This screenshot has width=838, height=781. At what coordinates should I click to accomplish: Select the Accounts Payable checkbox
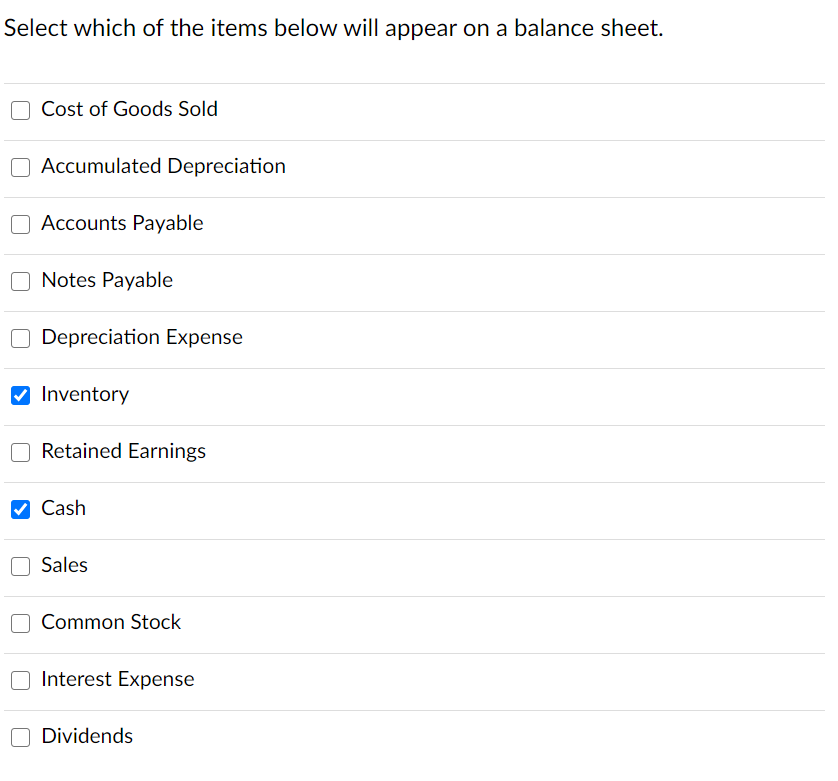[x=20, y=224]
